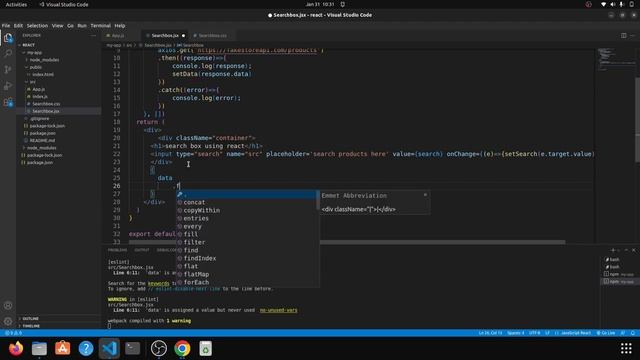Click the editor horizontal scrollbar
This screenshot has width=640, height=360.
(347, 242)
